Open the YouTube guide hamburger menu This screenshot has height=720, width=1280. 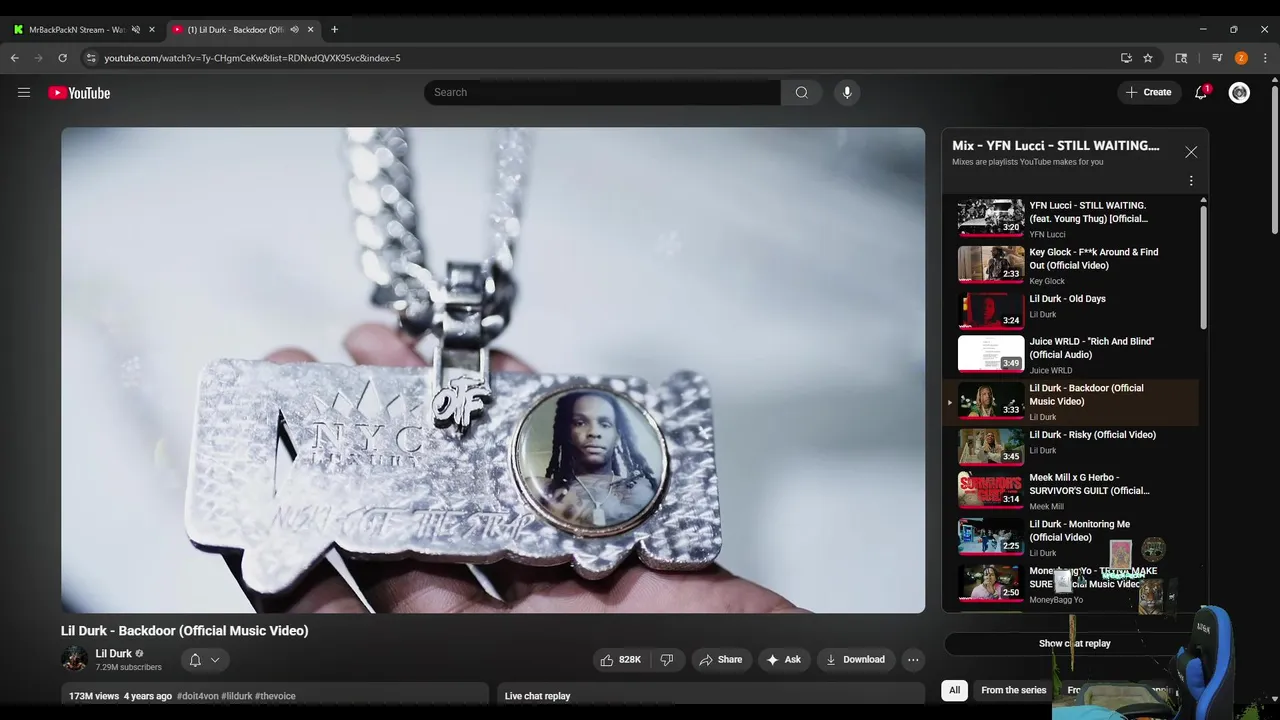[x=24, y=93]
